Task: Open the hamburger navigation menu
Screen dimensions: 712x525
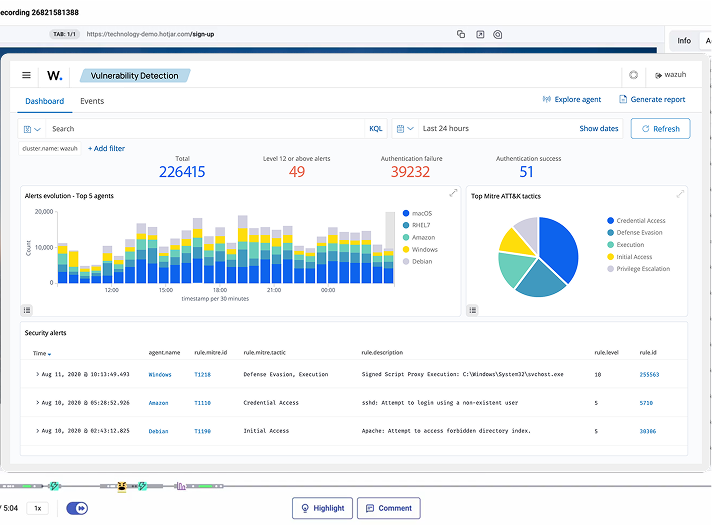Action: tap(26, 75)
